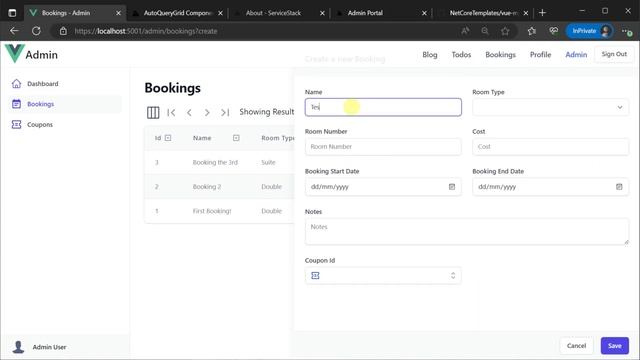
Task: Select the 'Booking 2' row
Action: coord(220,187)
